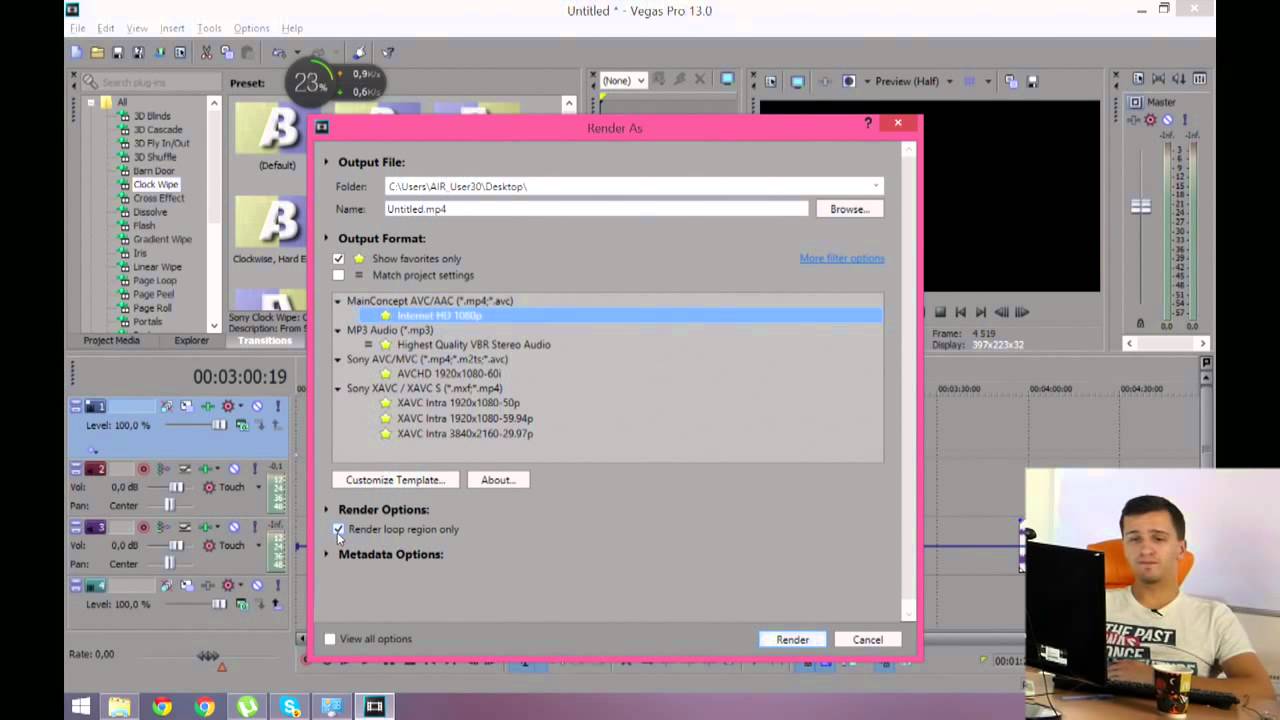Click the New project icon in toolbar
The width and height of the screenshot is (1280, 720).
[76, 52]
